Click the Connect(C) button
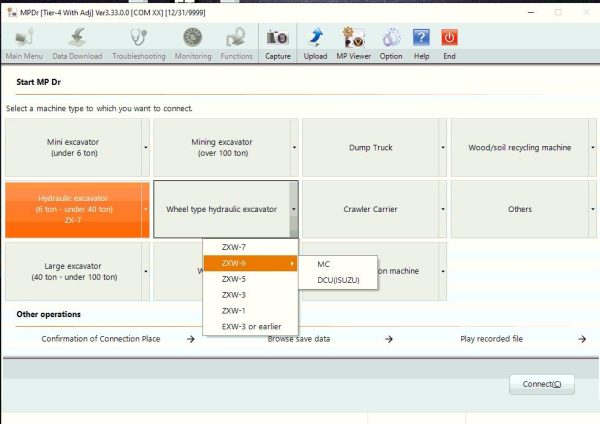 pos(541,384)
